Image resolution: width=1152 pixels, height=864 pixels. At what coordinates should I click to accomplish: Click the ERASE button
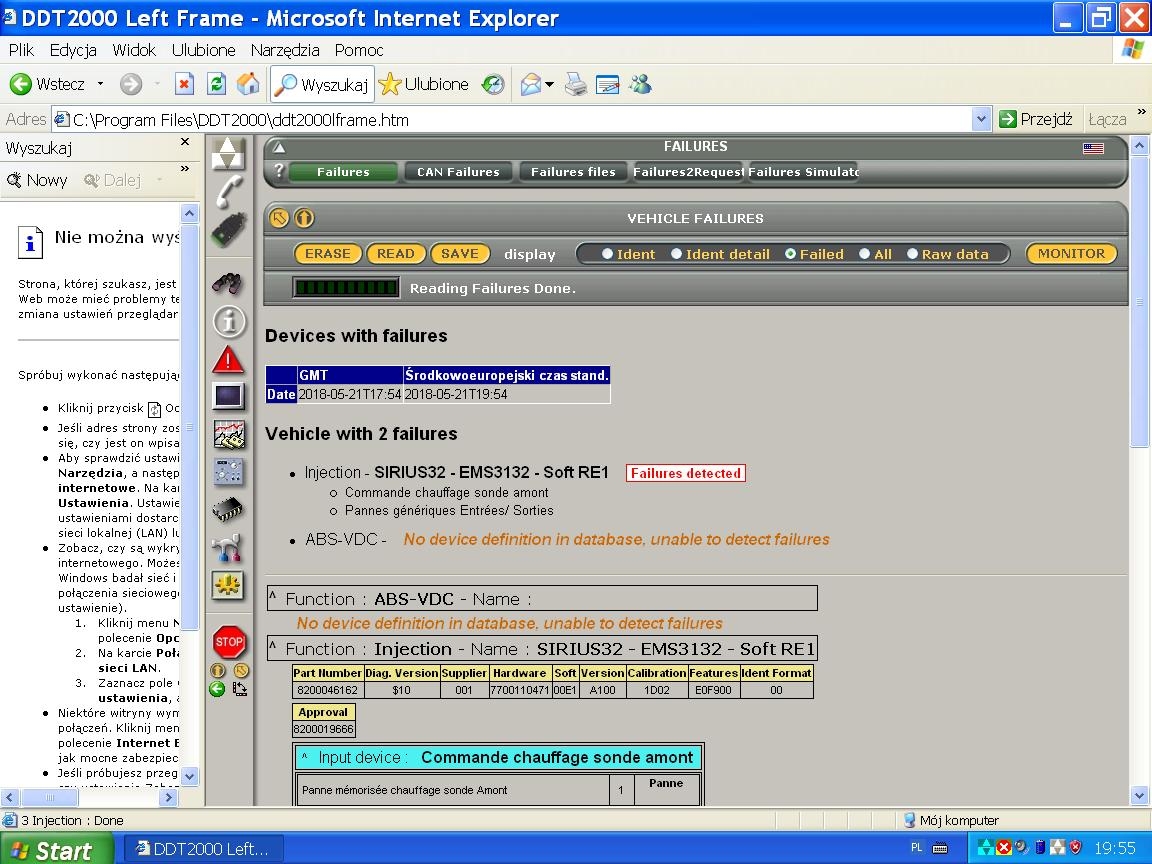(328, 253)
